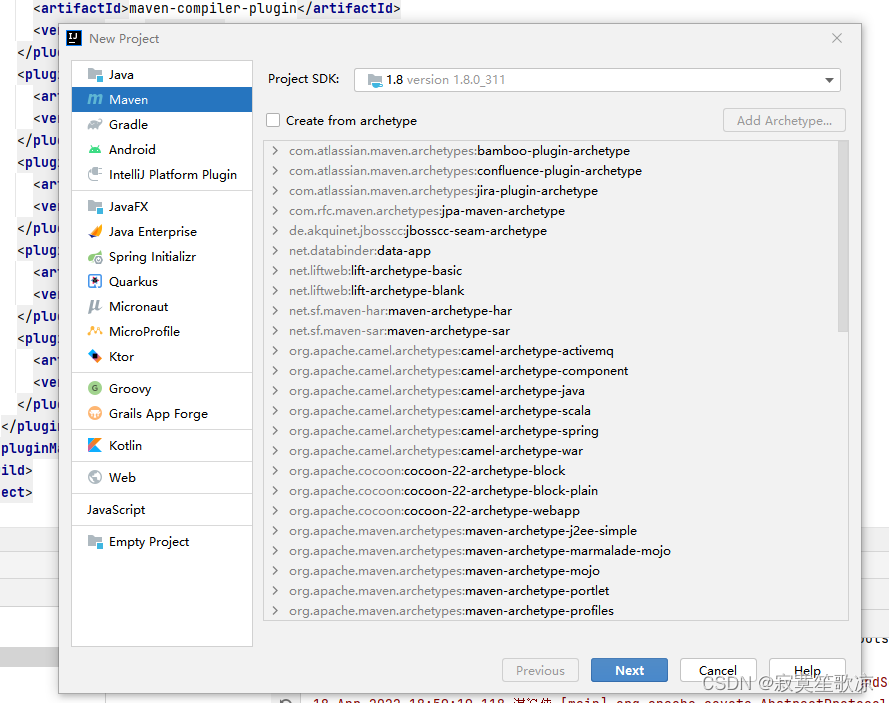The width and height of the screenshot is (889, 703).
Task: Click the SDK folder icon in the Project SDK field
Action: click(x=375, y=80)
